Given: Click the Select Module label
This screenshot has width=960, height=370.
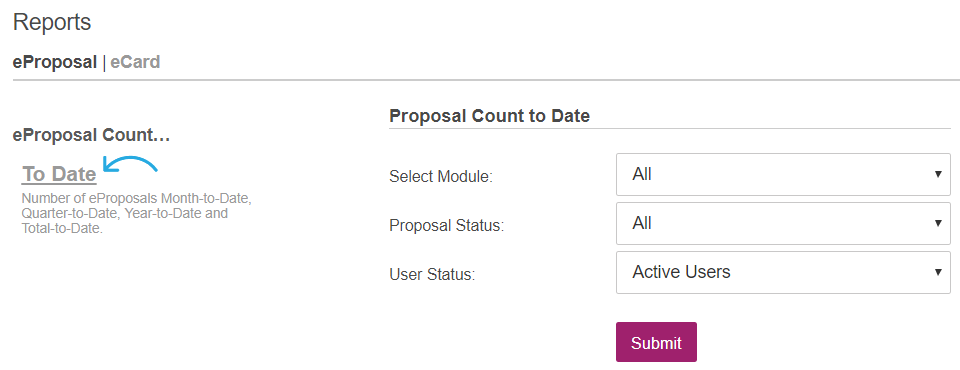Looking at the screenshot, I should pyautogui.click(x=441, y=177).
